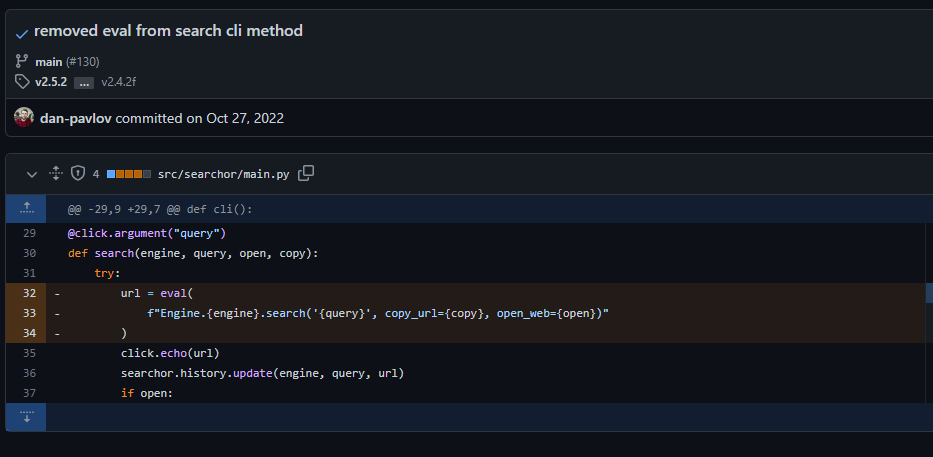Open the v2.5.2 tag link
Screen dimensions: 933x457
[x=51, y=82]
